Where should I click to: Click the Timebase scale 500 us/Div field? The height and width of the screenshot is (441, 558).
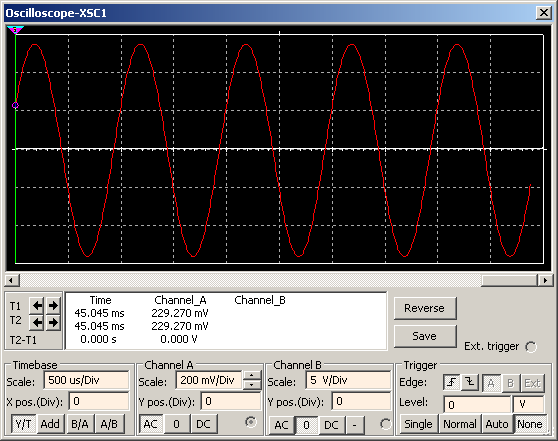coord(86,380)
